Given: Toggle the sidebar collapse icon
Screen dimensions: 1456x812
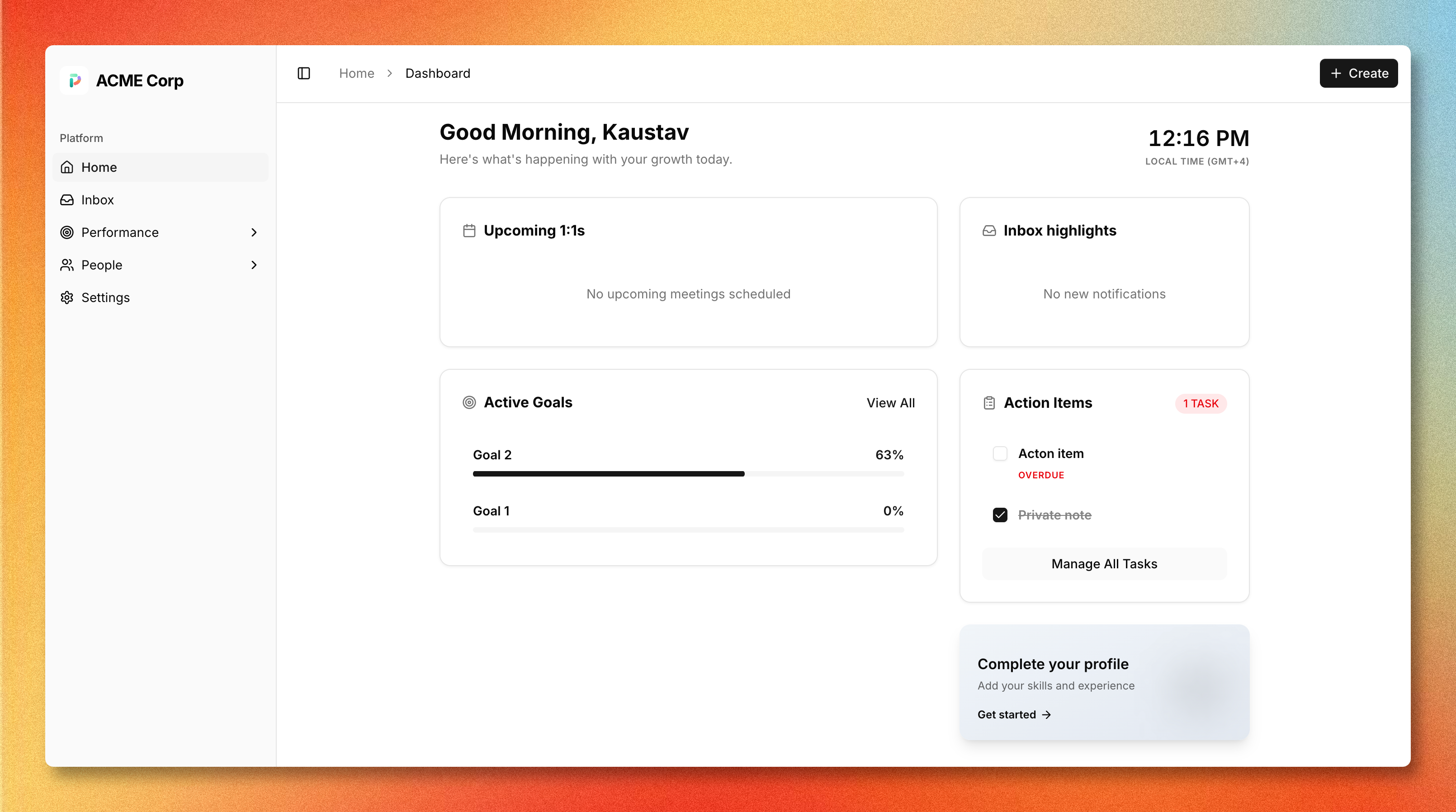Looking at the screenshot, I should [x=303, y=73].
